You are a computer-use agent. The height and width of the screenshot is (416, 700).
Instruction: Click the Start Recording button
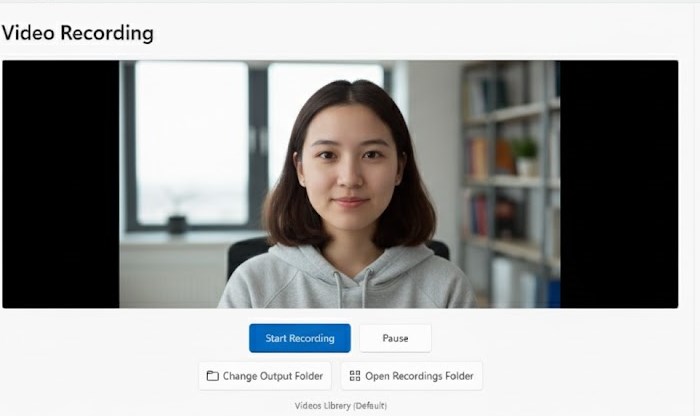299,338
